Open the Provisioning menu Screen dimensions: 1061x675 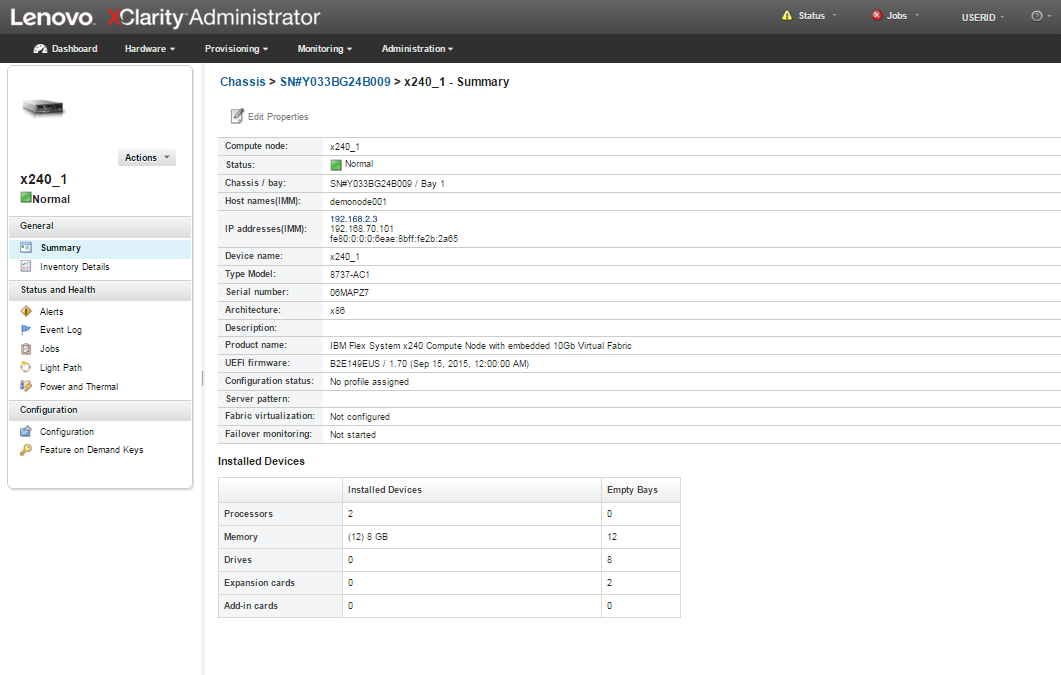click(x=236, y=49)
